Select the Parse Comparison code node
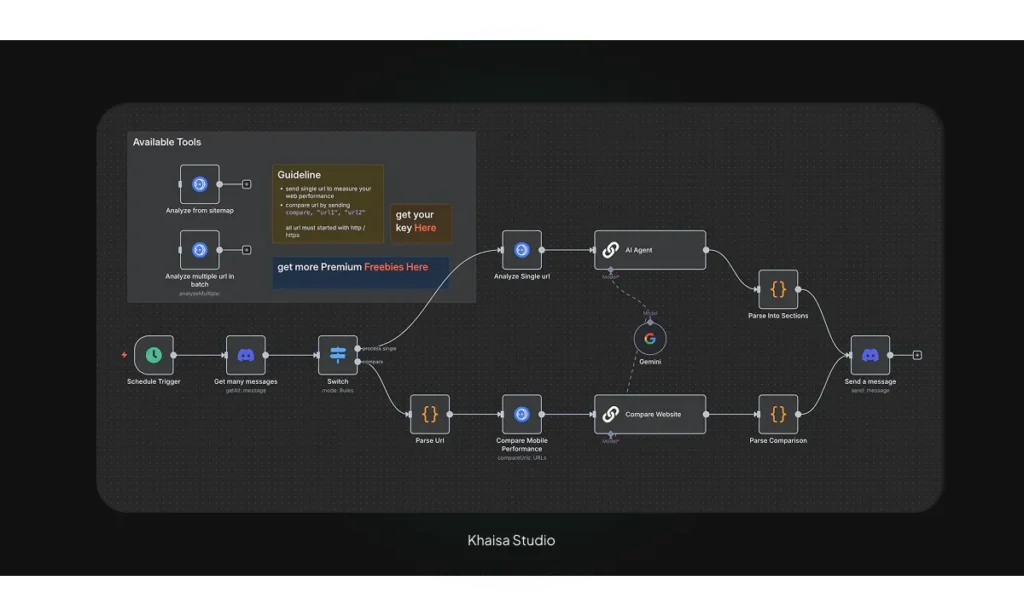 tap(778, 414)
